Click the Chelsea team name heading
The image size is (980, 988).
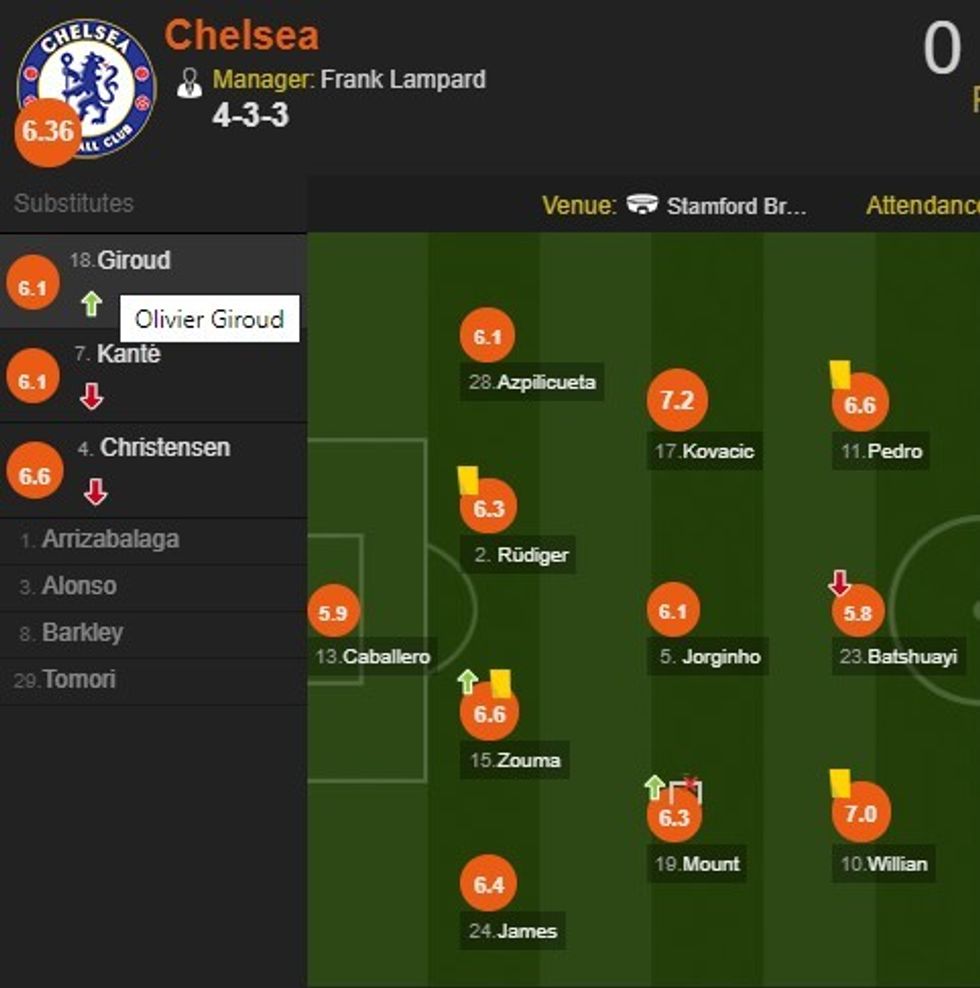point(241,36)
